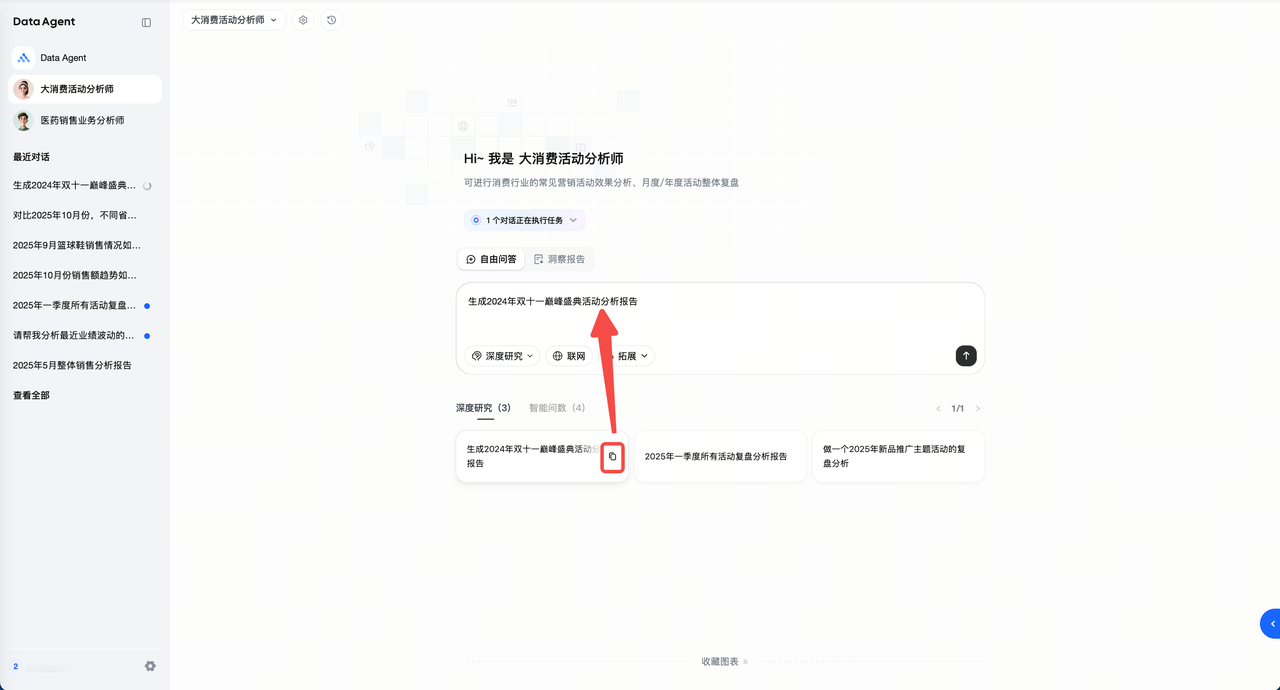The height and width of the screenshot is (690, 1280).
Task: Open conversation 请帮我分析最近业绩波动的
Action: [x=82, y=335]
